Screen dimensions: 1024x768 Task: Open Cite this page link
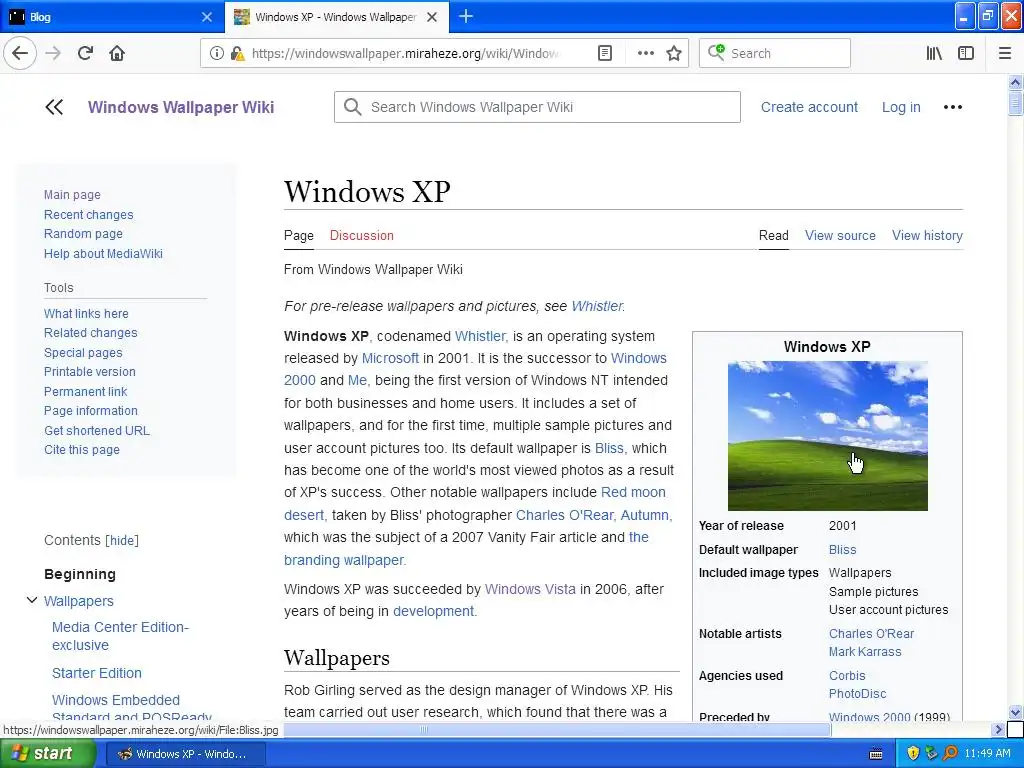[82, 449]
